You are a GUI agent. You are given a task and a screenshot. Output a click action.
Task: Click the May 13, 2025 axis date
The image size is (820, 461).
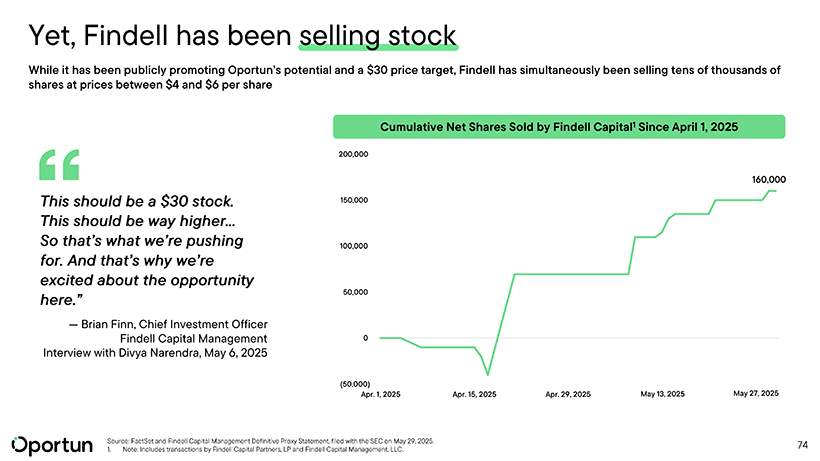point(662,395)
